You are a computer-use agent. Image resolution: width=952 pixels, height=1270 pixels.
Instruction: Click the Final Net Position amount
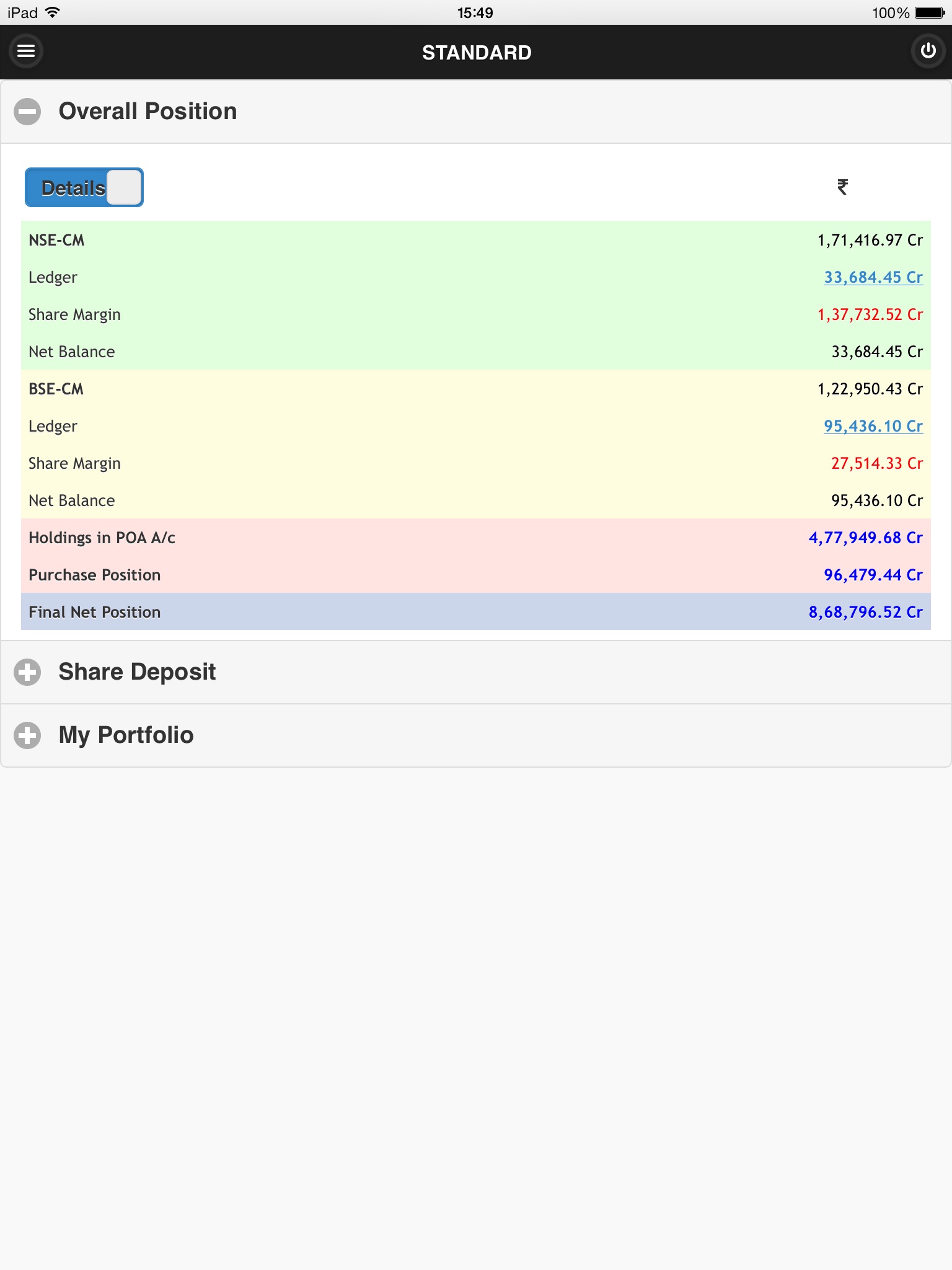pos(865,612)
